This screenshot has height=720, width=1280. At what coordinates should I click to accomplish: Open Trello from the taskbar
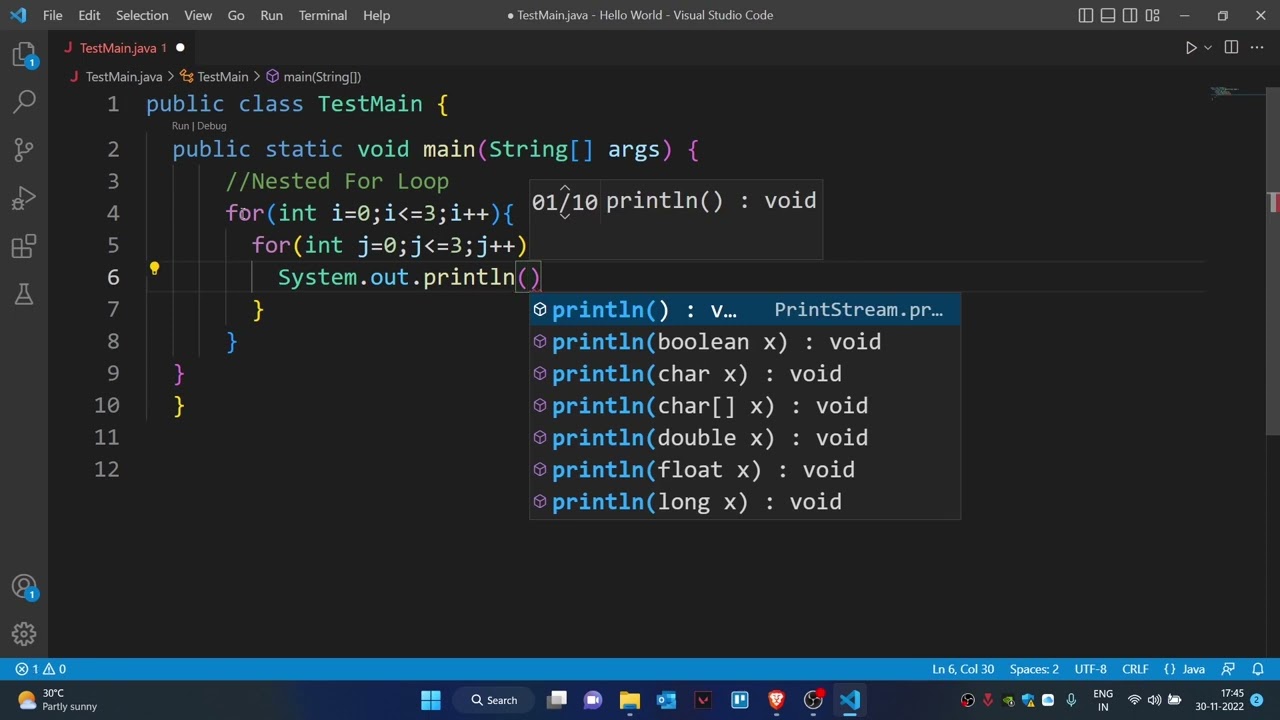point(740,700)
